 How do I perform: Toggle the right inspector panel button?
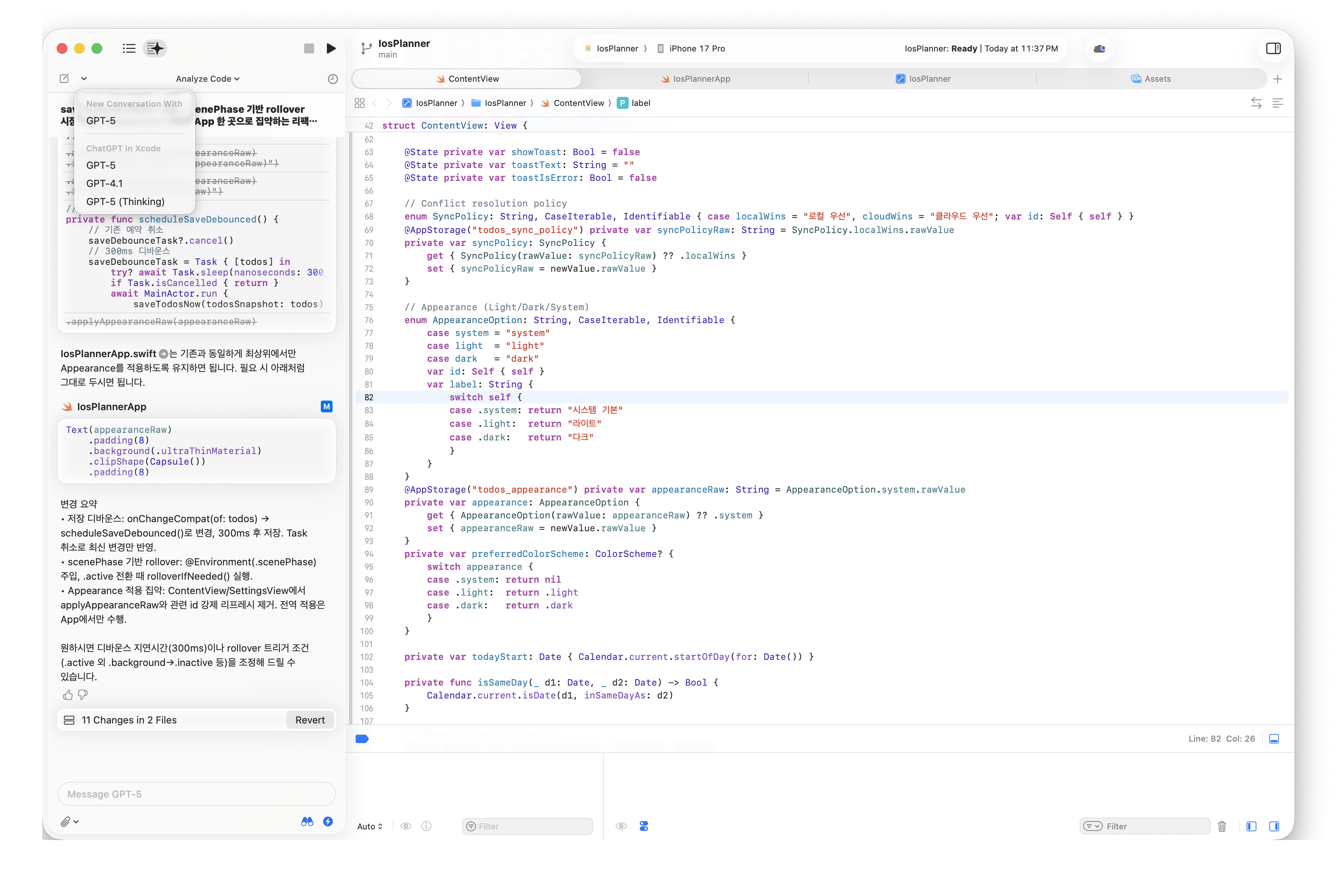click(x=1273, y=48)
